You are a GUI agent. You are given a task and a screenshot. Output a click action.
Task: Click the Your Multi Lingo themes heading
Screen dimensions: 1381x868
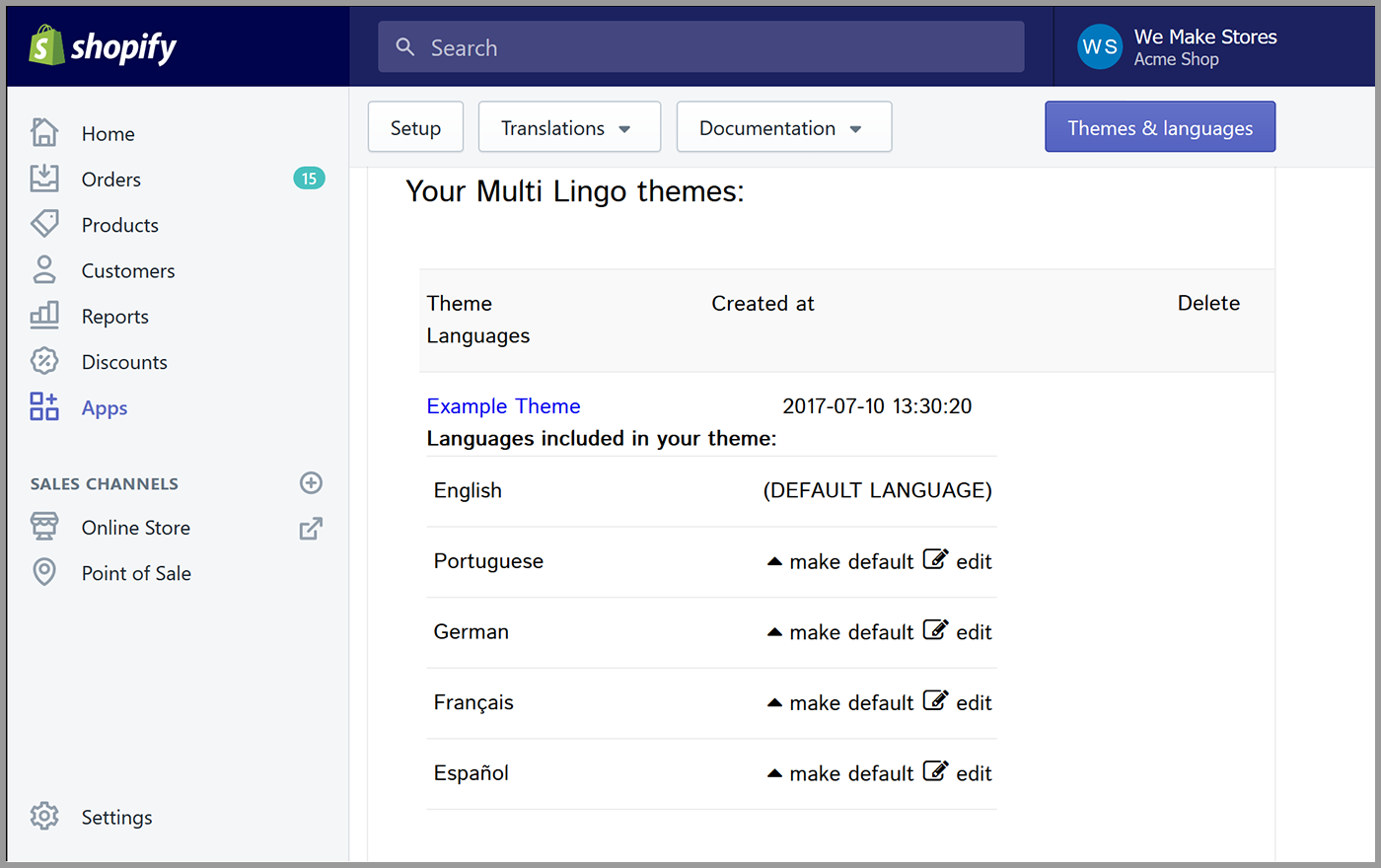(574, 190)
